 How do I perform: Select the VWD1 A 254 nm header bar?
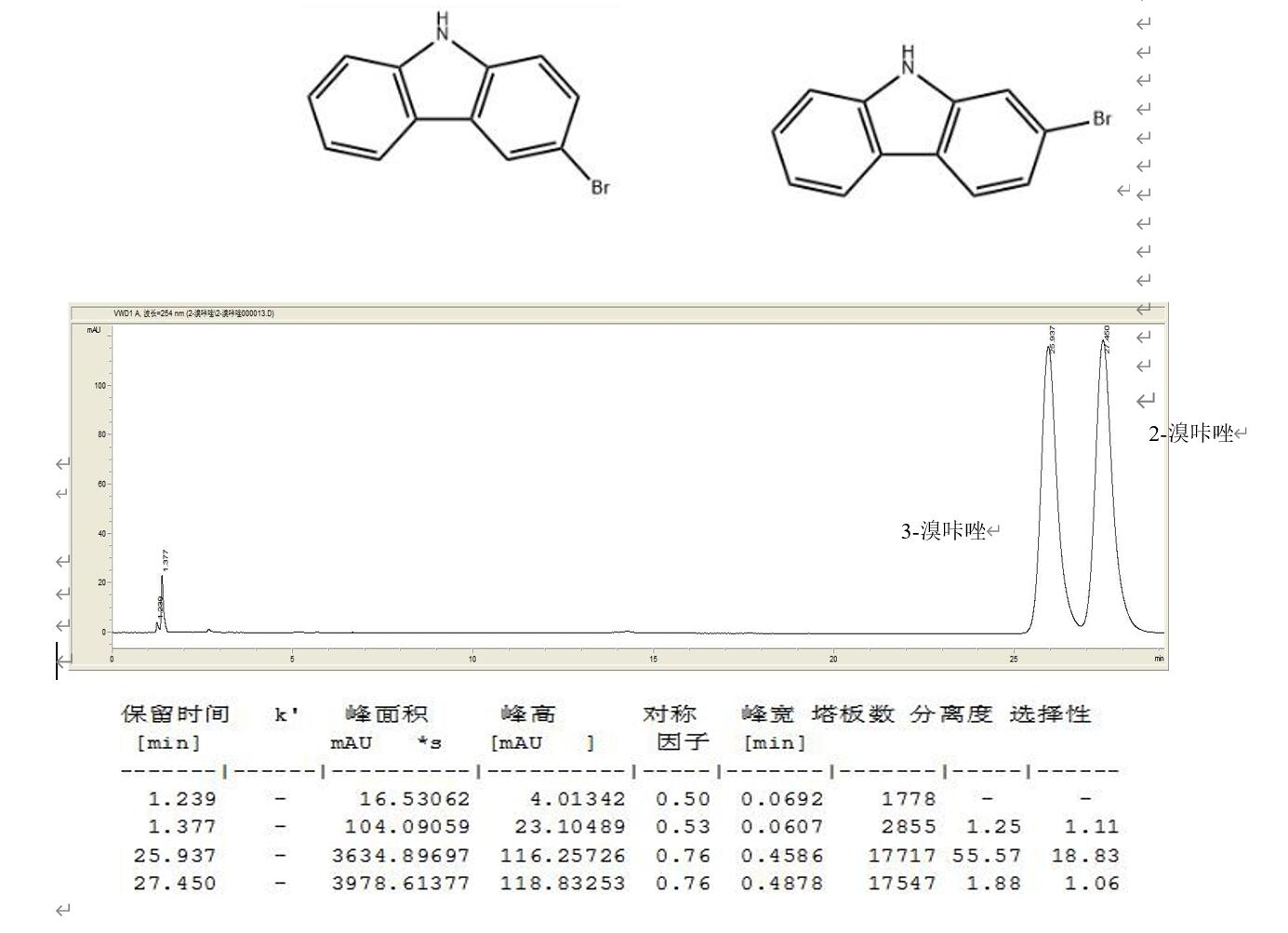[x=195, y=313]
